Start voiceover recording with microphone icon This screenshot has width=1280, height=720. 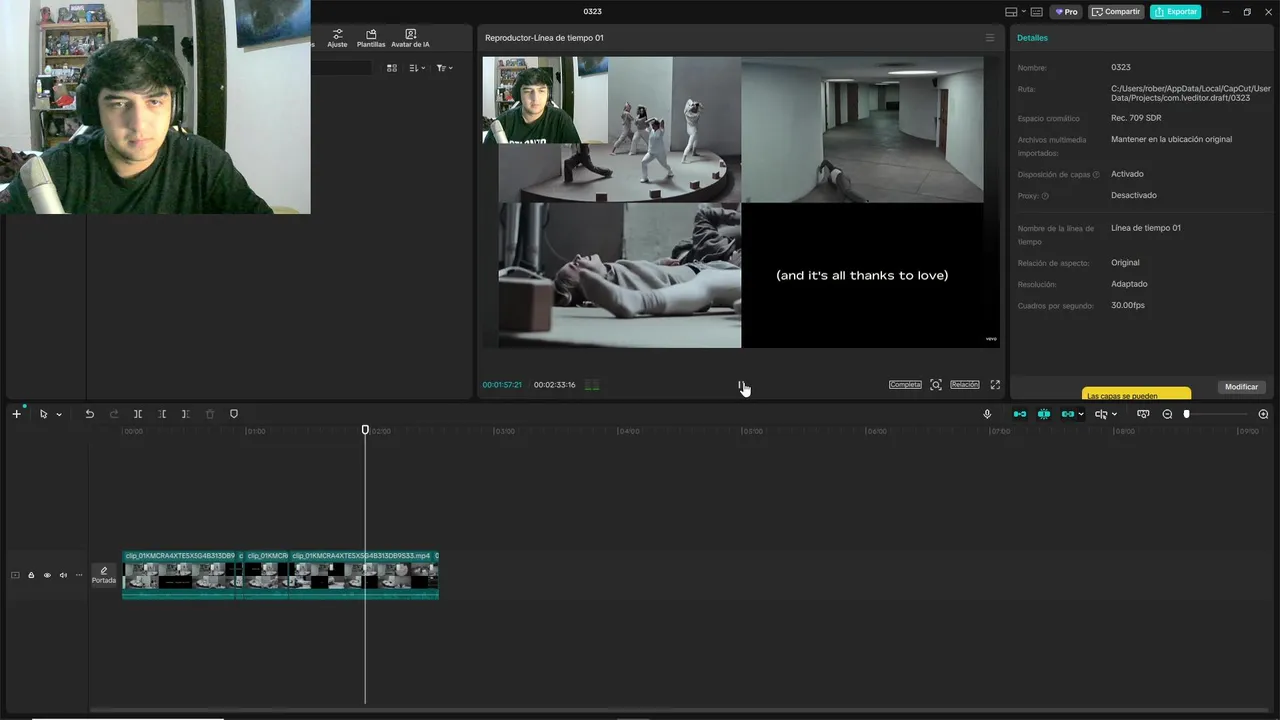pos(987,414)
